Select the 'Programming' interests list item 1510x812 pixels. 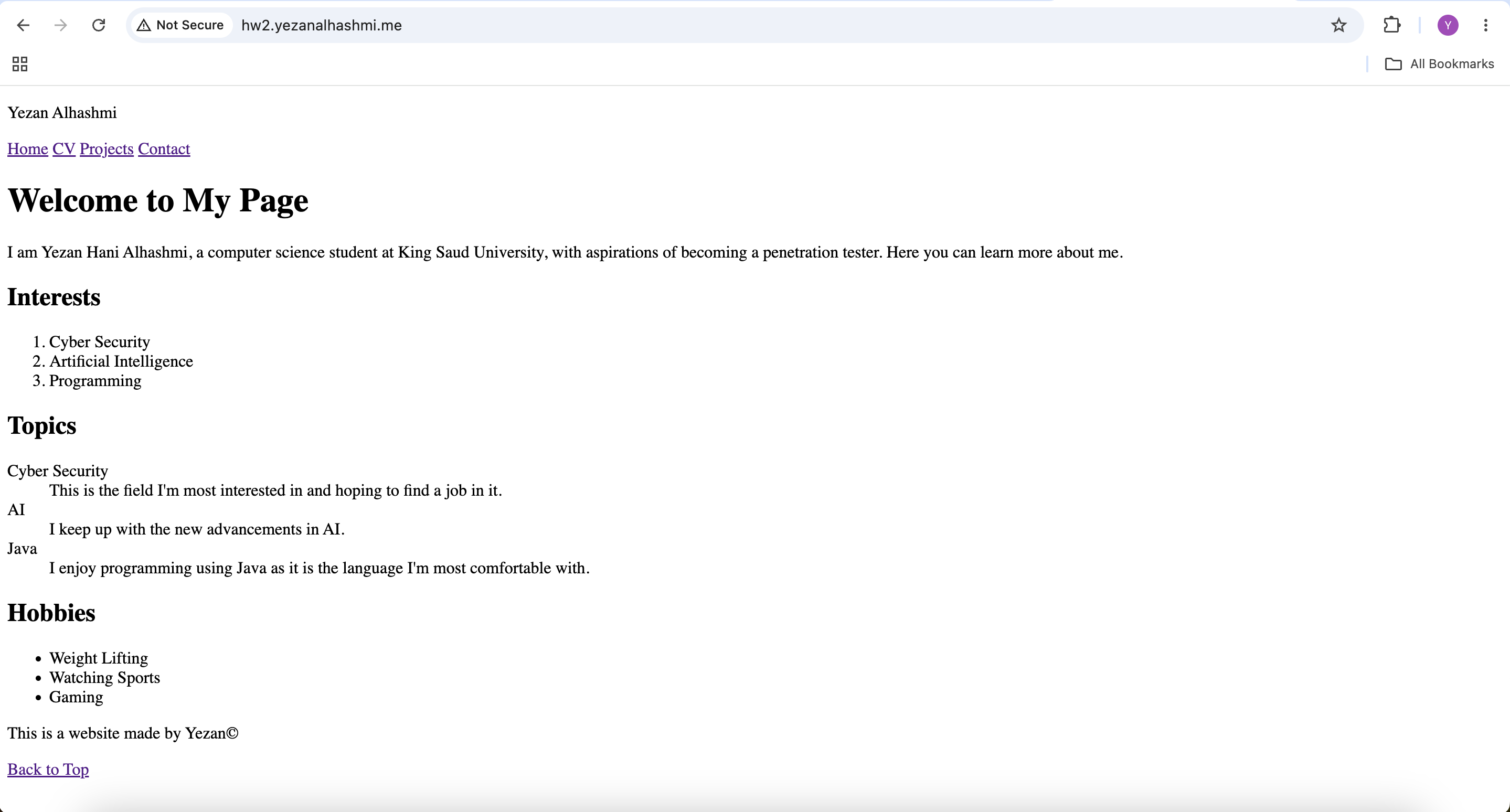point(95,381)
